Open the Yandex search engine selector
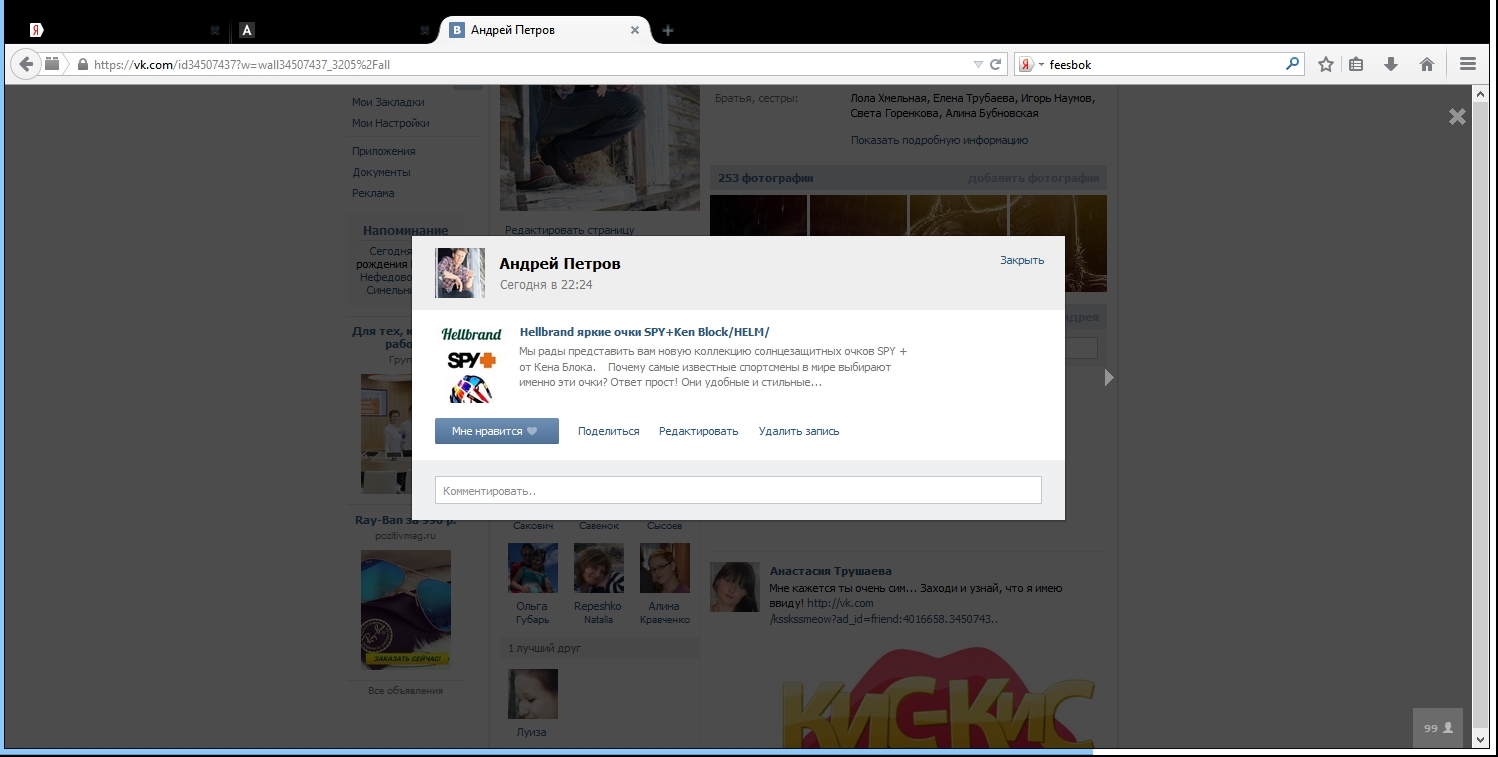The width and height of the screenshot is (1498, 757). click(x=1030, y=64)
